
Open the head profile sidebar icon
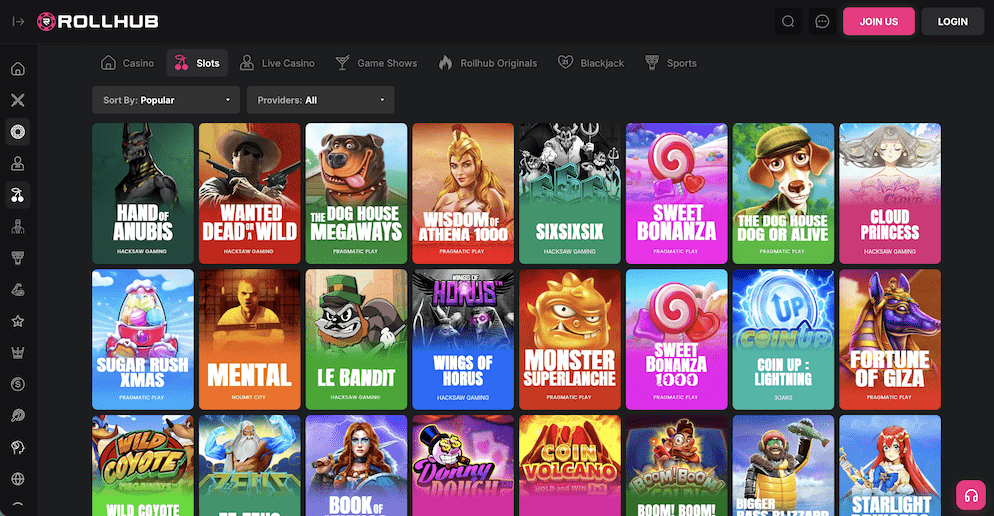pyautogui.click(x=18, y=448)
